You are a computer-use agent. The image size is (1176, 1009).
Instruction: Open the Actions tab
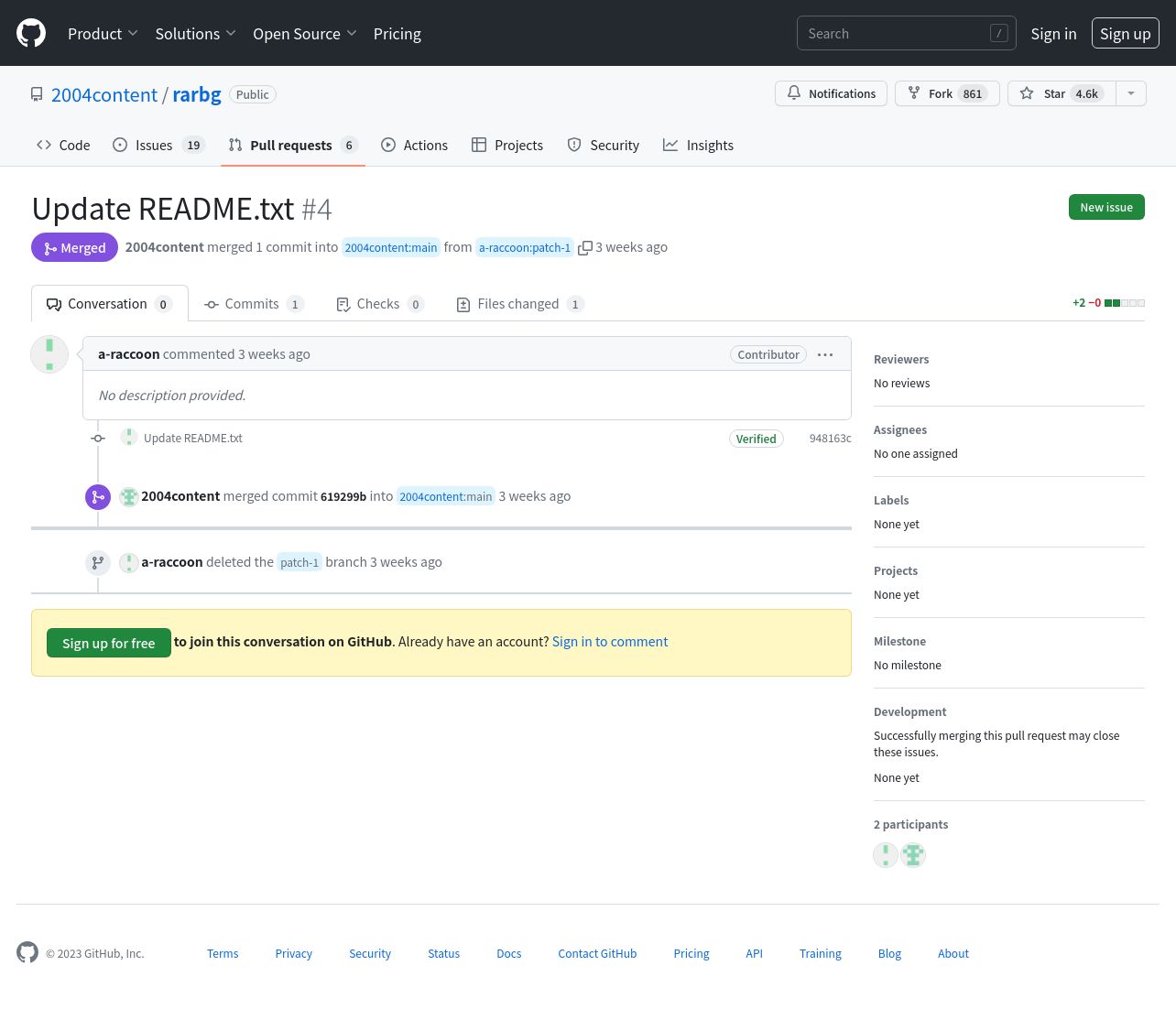click(x=414, y=145)
